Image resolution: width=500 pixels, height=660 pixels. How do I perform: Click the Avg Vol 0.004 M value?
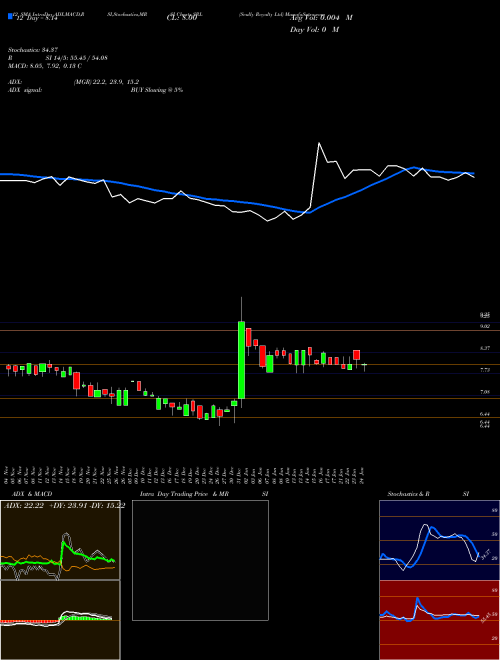[x=321, y=18]
